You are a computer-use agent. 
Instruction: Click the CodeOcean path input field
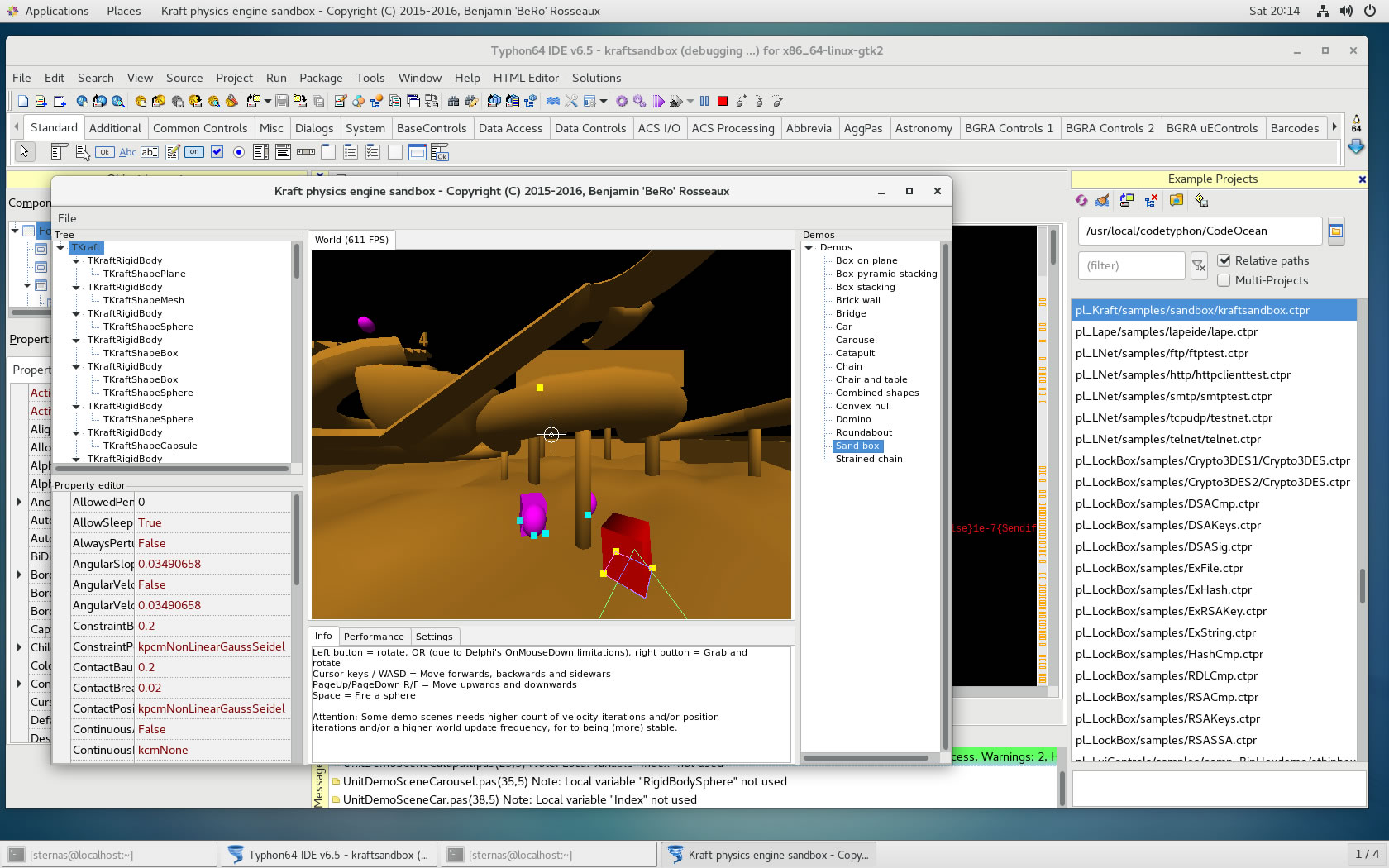1200,231
